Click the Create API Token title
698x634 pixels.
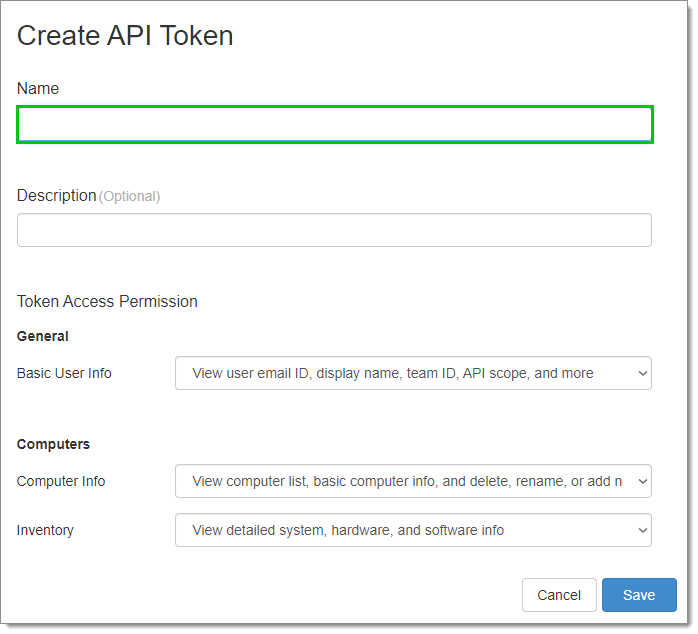pos(125,36)
